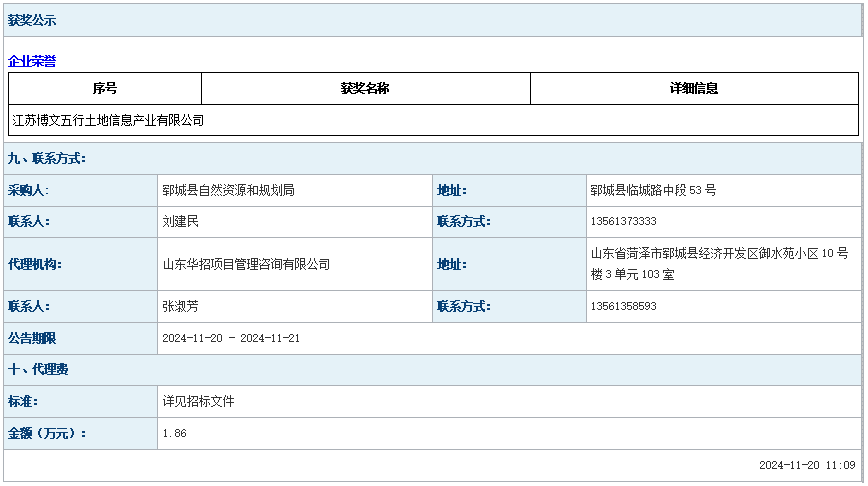Select agency 山东华招项目管理咨询有限公司
Screen dimensions: 868x486
tap(246, 265)
